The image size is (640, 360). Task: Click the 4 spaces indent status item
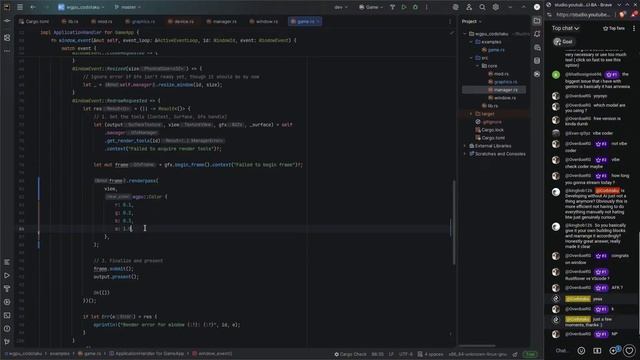pos(431,354)
